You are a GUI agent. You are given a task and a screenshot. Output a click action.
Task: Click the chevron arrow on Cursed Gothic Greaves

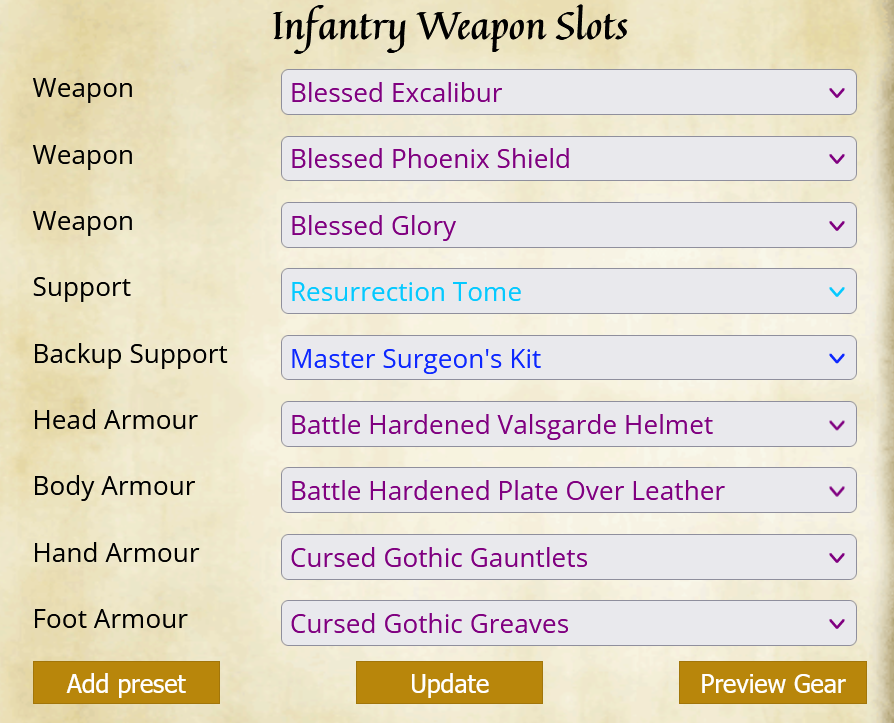pyautogui.click(x=836, y=624)
